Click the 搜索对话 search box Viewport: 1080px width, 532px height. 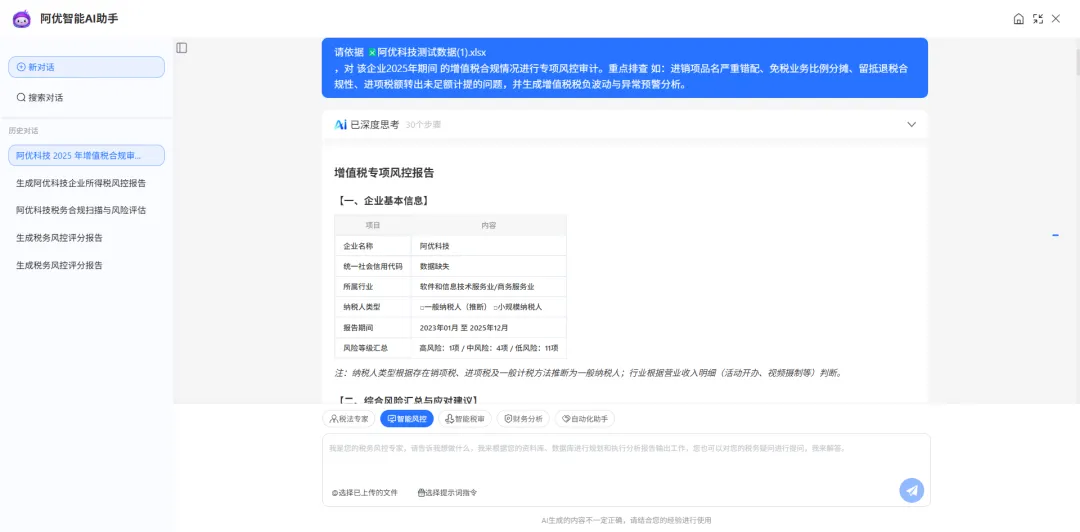tap(86, 98)
